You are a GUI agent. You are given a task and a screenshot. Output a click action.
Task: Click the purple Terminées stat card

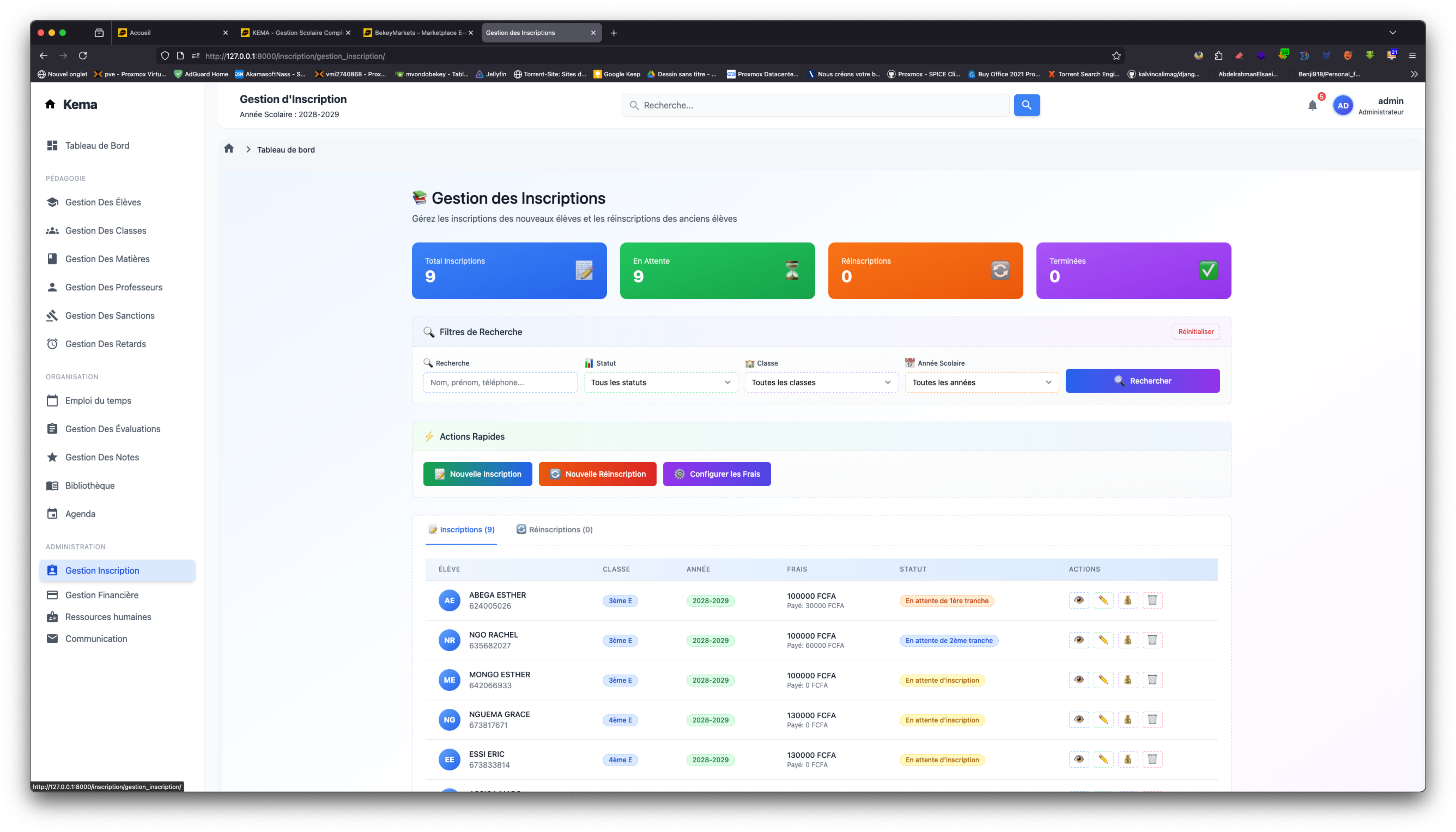[1133, 270]
